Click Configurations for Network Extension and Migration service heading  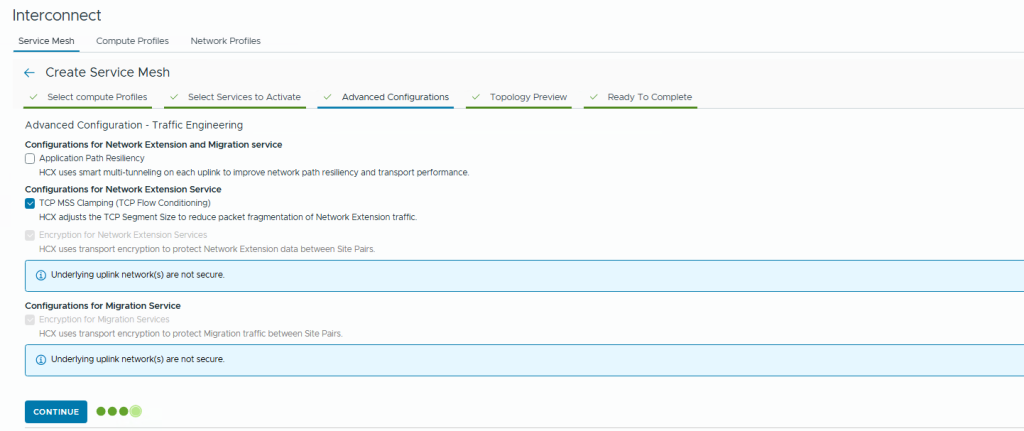coord(153,144)
